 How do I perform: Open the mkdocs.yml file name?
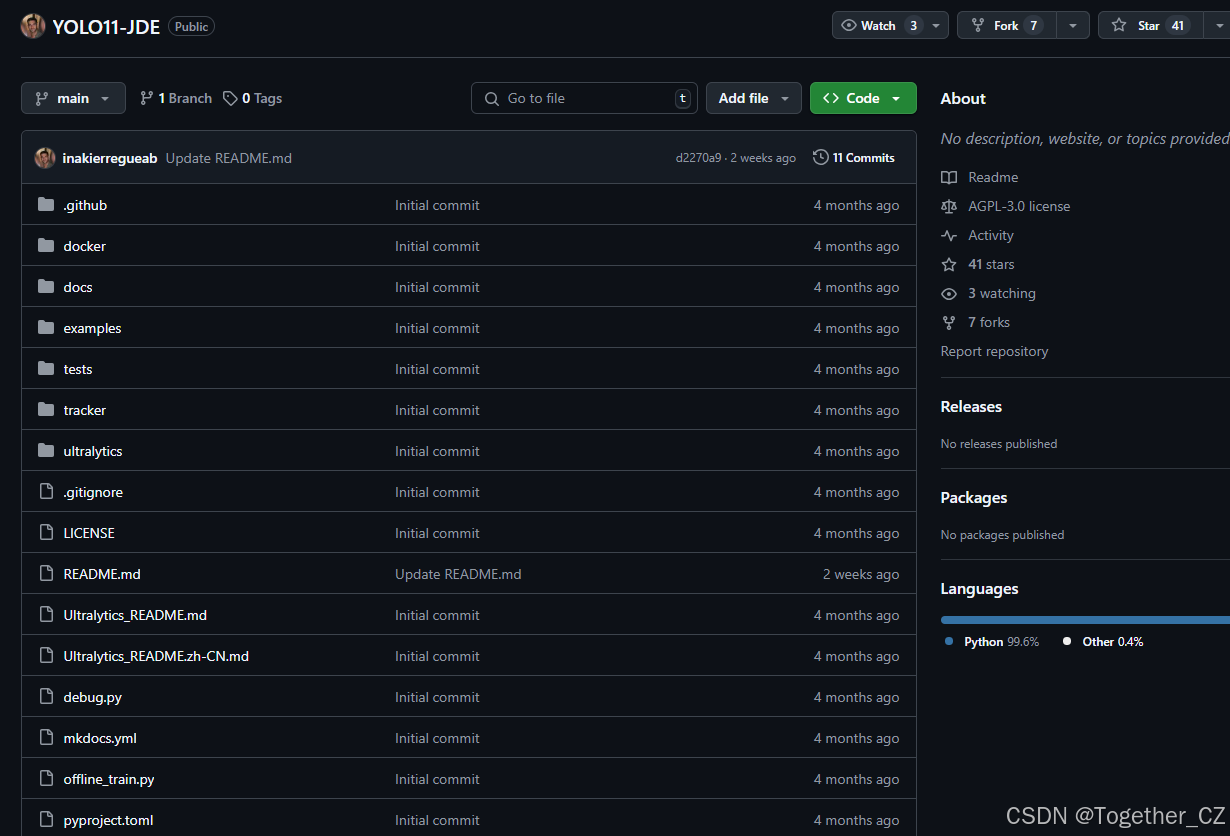[100, 738]
